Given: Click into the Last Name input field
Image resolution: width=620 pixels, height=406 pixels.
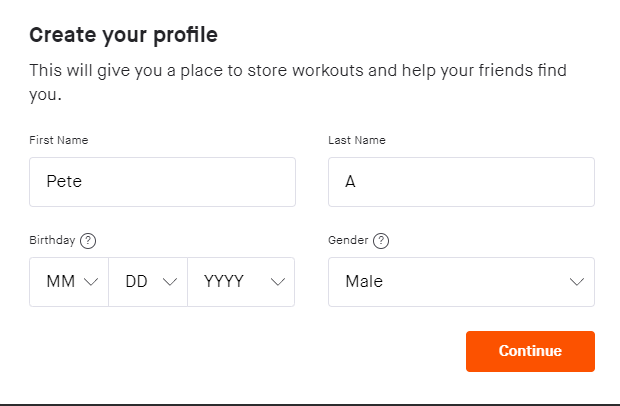Looking at the screenshot, I should click(461, 182).
